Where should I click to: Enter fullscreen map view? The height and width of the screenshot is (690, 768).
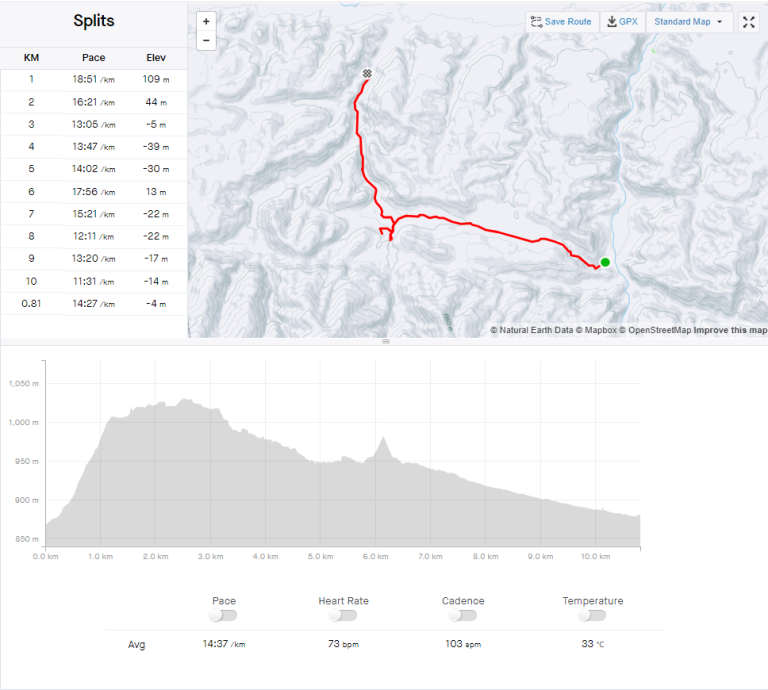[x=749, y=22]
